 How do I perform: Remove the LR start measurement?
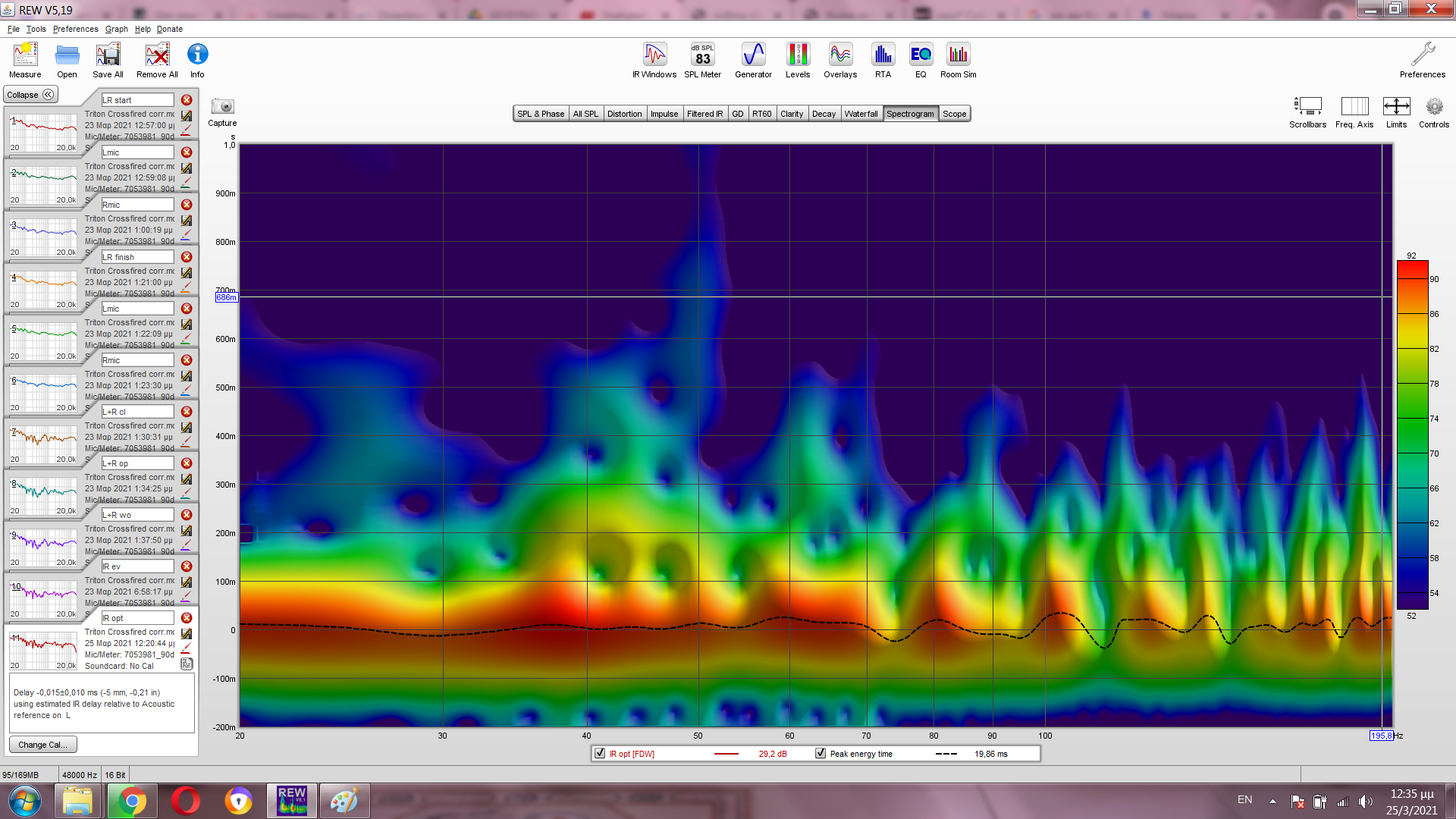[187, 100]
